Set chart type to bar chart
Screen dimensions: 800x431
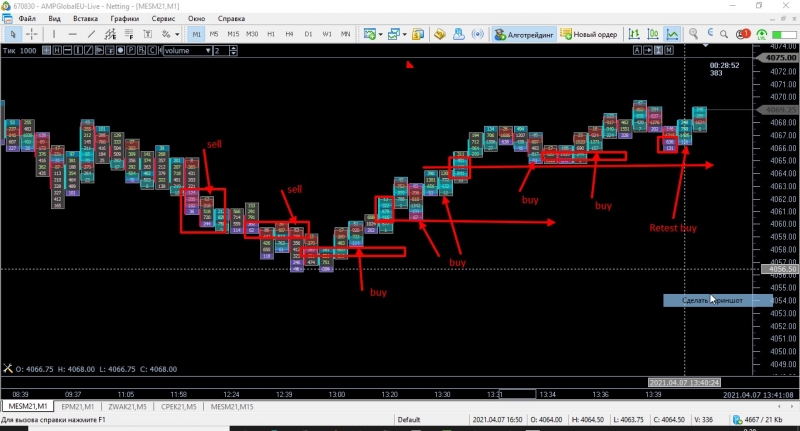click(x=634, y=34)
